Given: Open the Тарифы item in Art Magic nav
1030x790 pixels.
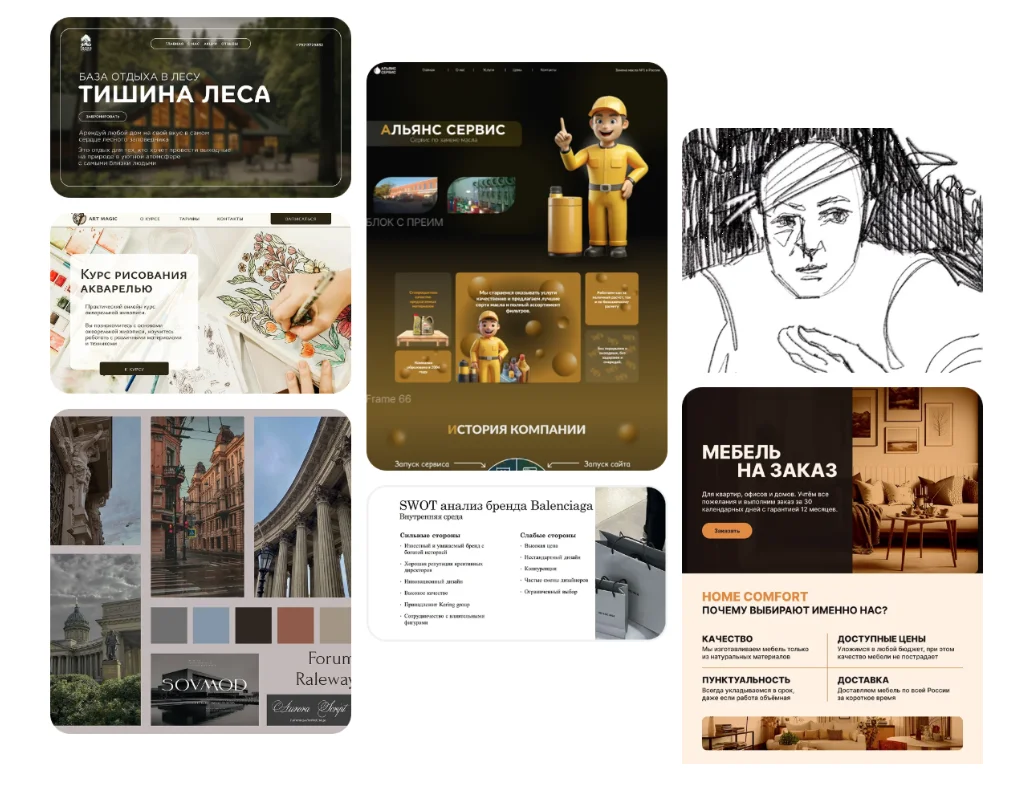Looking at the screenshot, I should [189, 219].
